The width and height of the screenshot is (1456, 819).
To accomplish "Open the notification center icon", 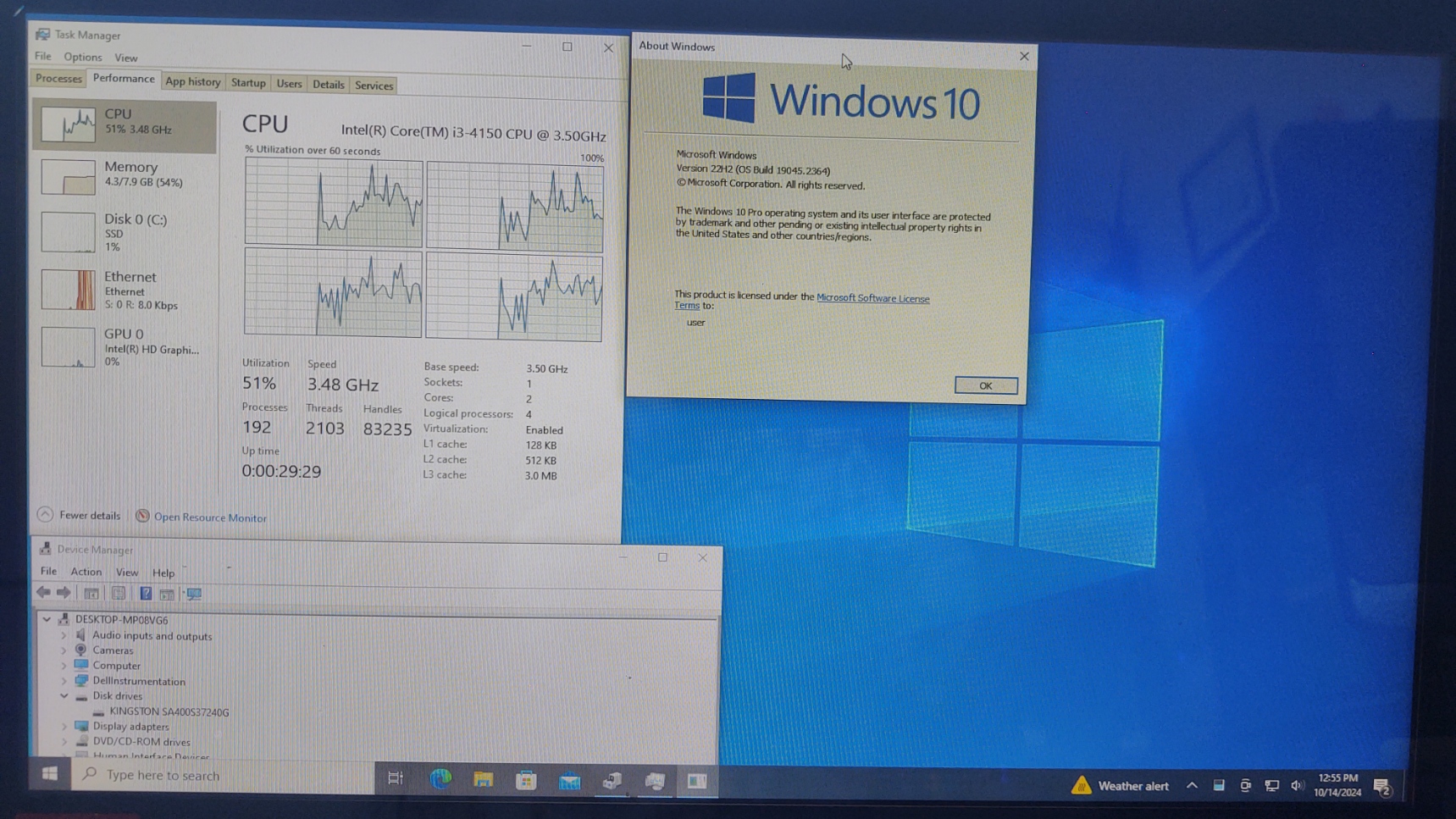I will (x=1382, y=787).
